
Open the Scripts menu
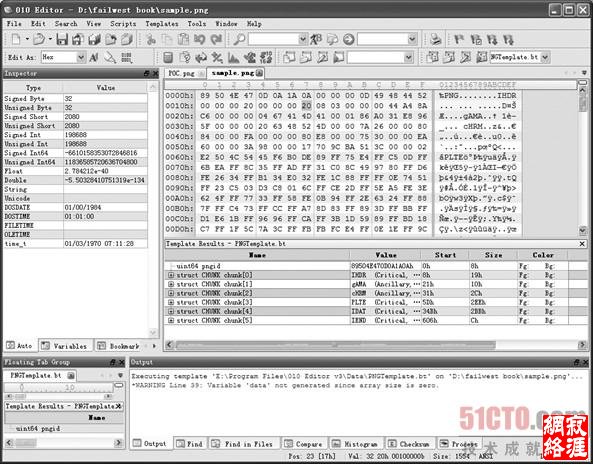(x=123, y=23)
